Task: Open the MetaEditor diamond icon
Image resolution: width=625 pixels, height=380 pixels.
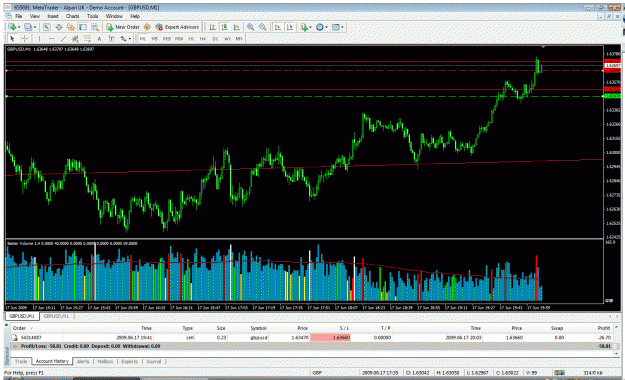Action: pyautogui.click(x=147, y=27)
